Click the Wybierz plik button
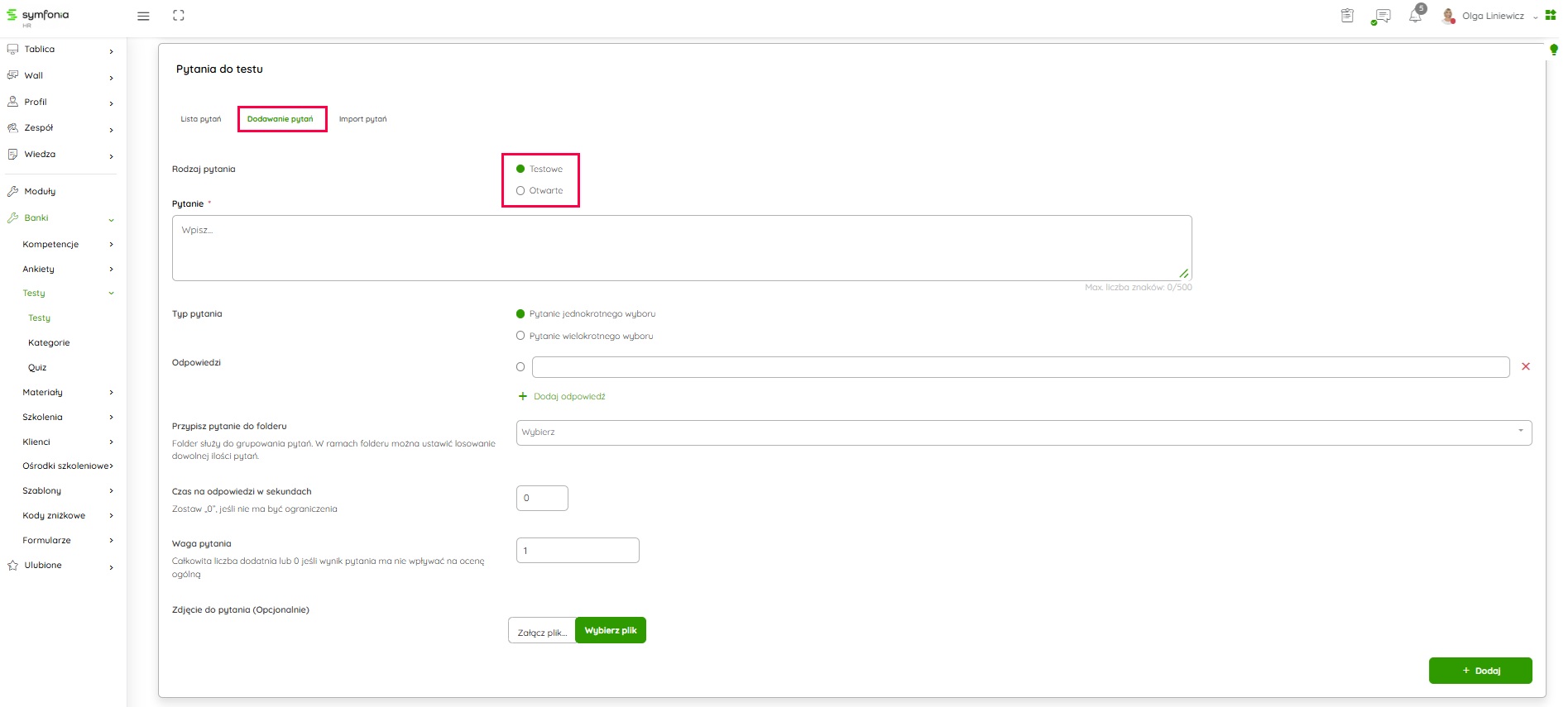Viewport: 1568px width, 707px height. (x=611, y=631)
